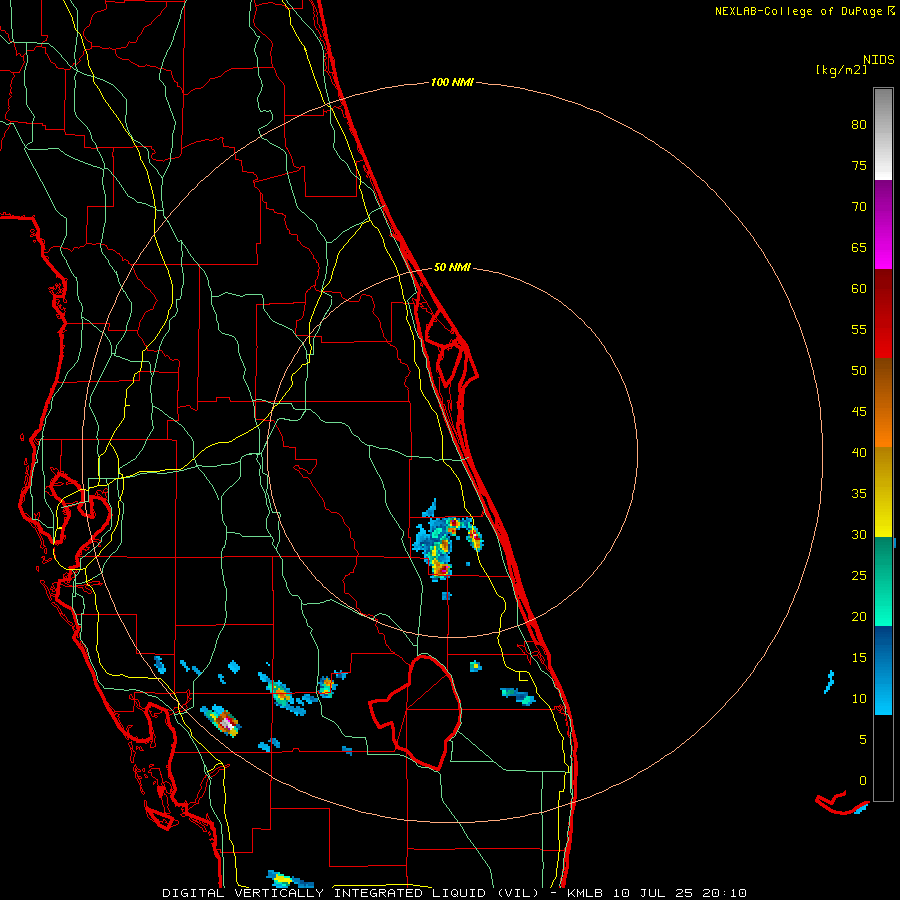Viewport: 900px width, 900px height.
Task: Click the 20 value on the scale
Action: pyautogui.click(x=859, y=617)
